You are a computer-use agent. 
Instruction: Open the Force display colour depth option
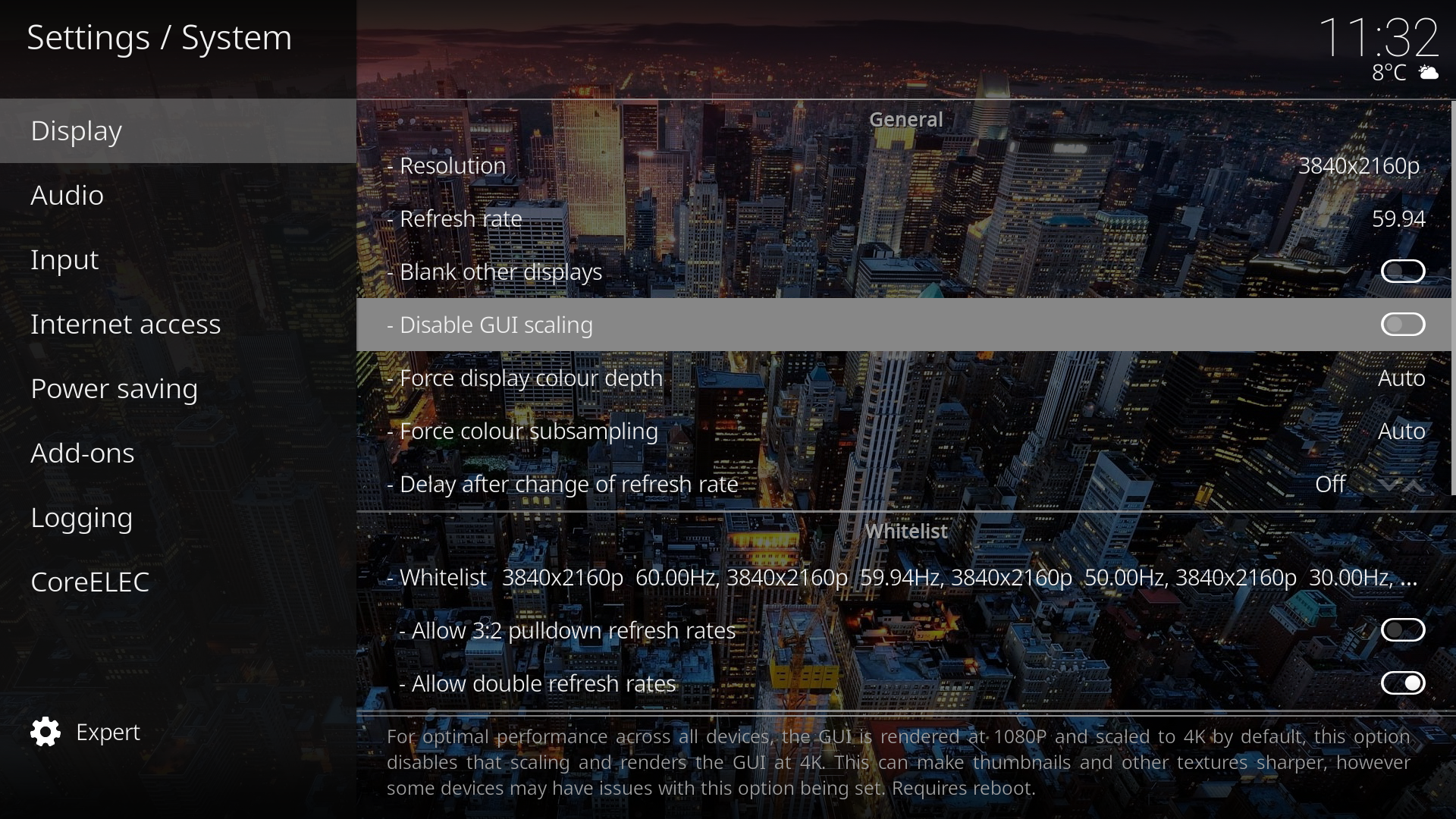point(904,378)
